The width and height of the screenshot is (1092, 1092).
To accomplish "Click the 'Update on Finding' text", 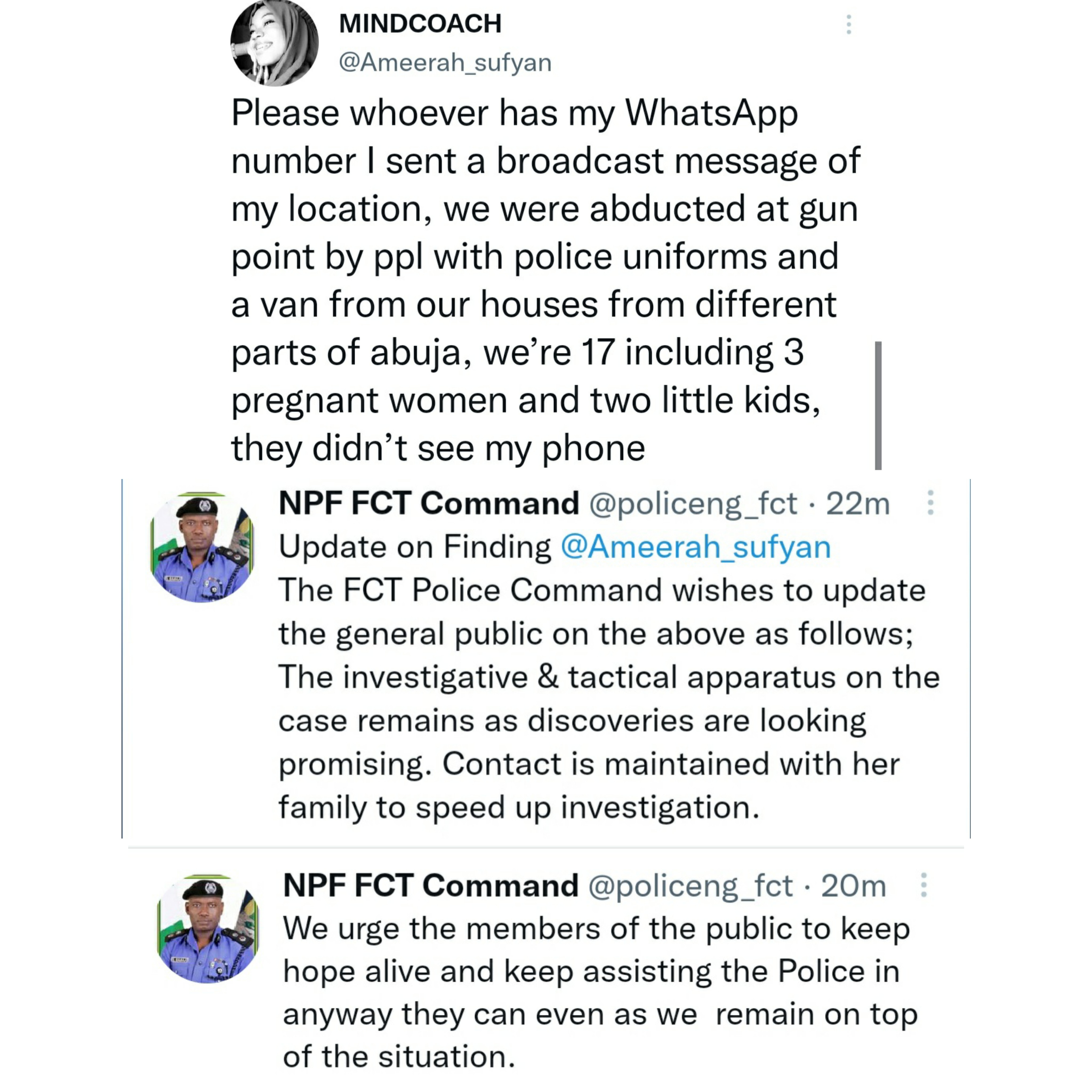I will tap(415, 547).
